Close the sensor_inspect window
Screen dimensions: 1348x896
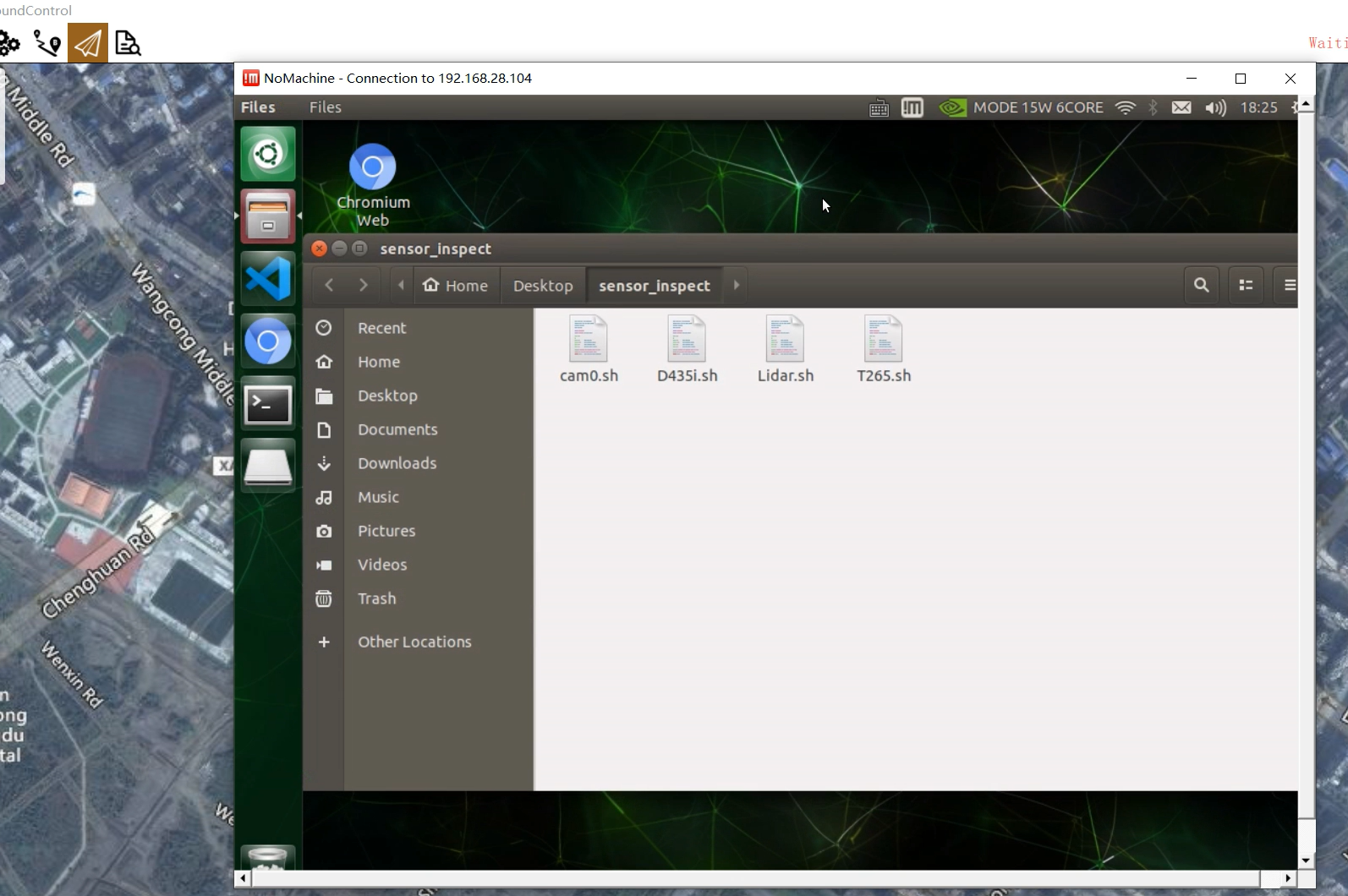click(319, 249)
